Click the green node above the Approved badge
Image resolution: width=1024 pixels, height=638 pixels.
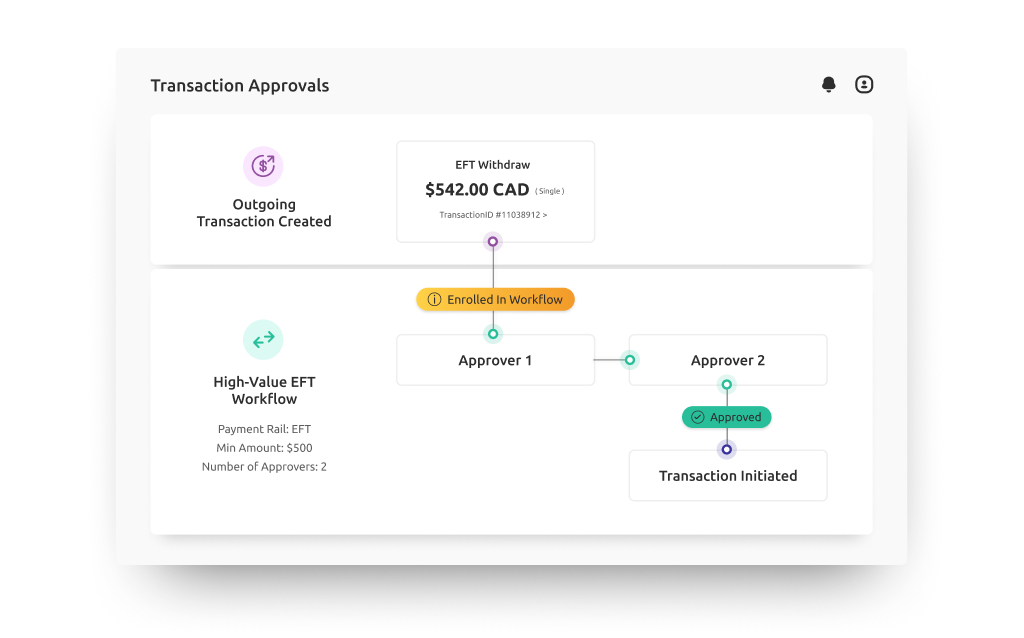727,386
